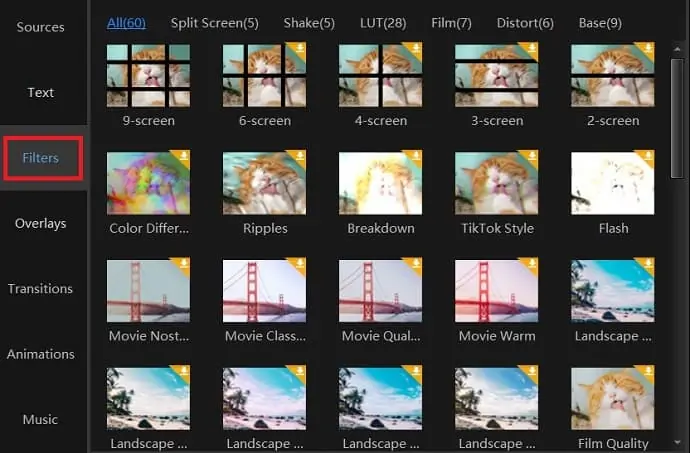Select the Film(7) tab

(451, 23)
